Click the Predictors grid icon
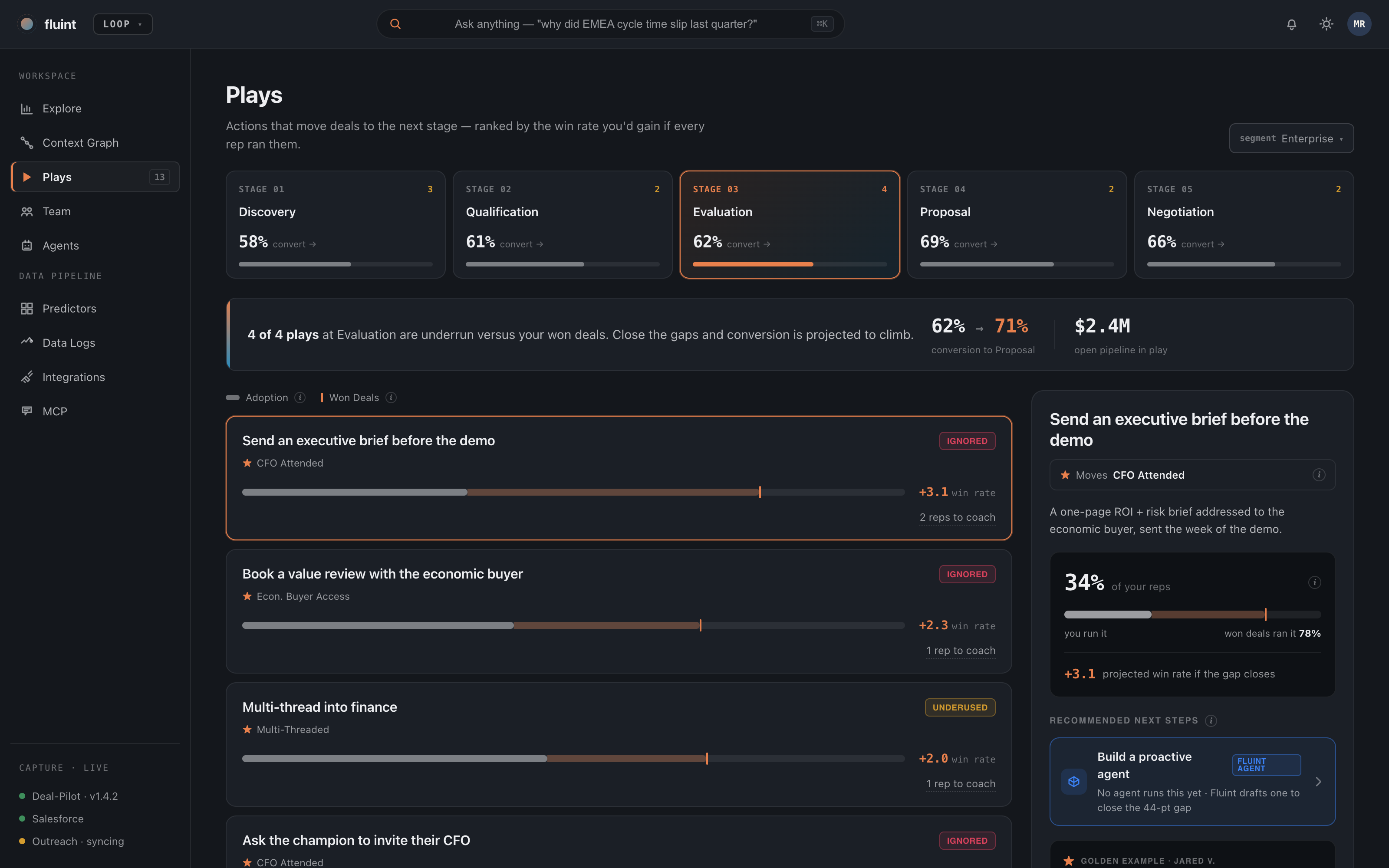The height and width of the screenshot is (868, 1389). pos(27,309)
